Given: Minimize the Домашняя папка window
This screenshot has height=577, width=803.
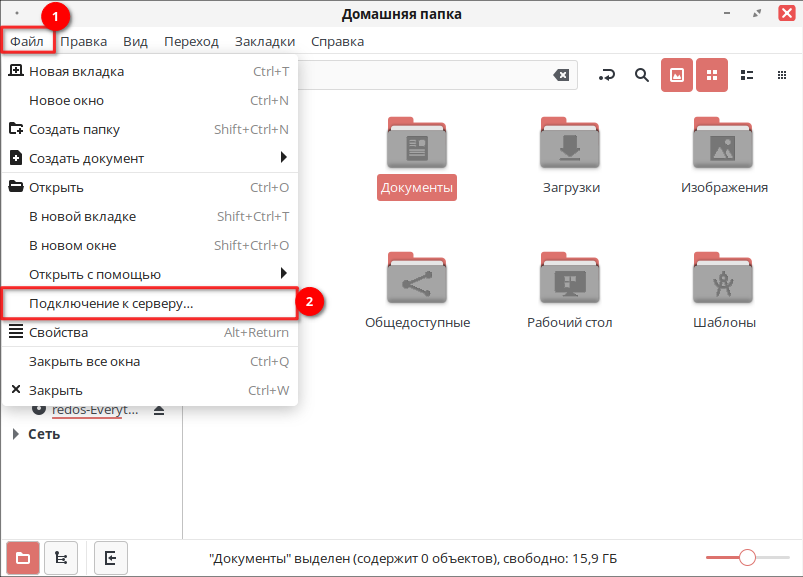Looking at the screenshot, I should coord(727,13).
